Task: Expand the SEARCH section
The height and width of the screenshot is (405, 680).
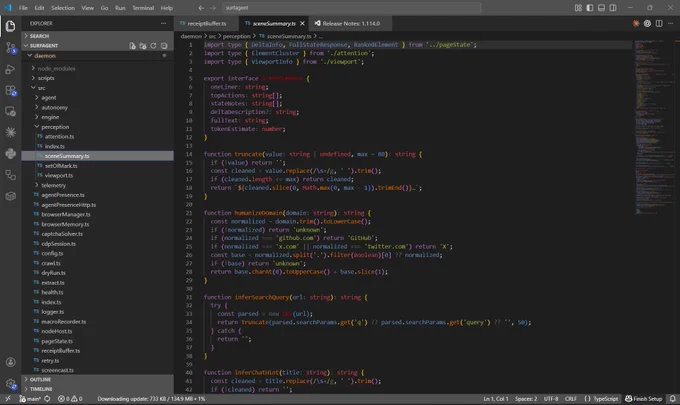Action: (98, 36)
